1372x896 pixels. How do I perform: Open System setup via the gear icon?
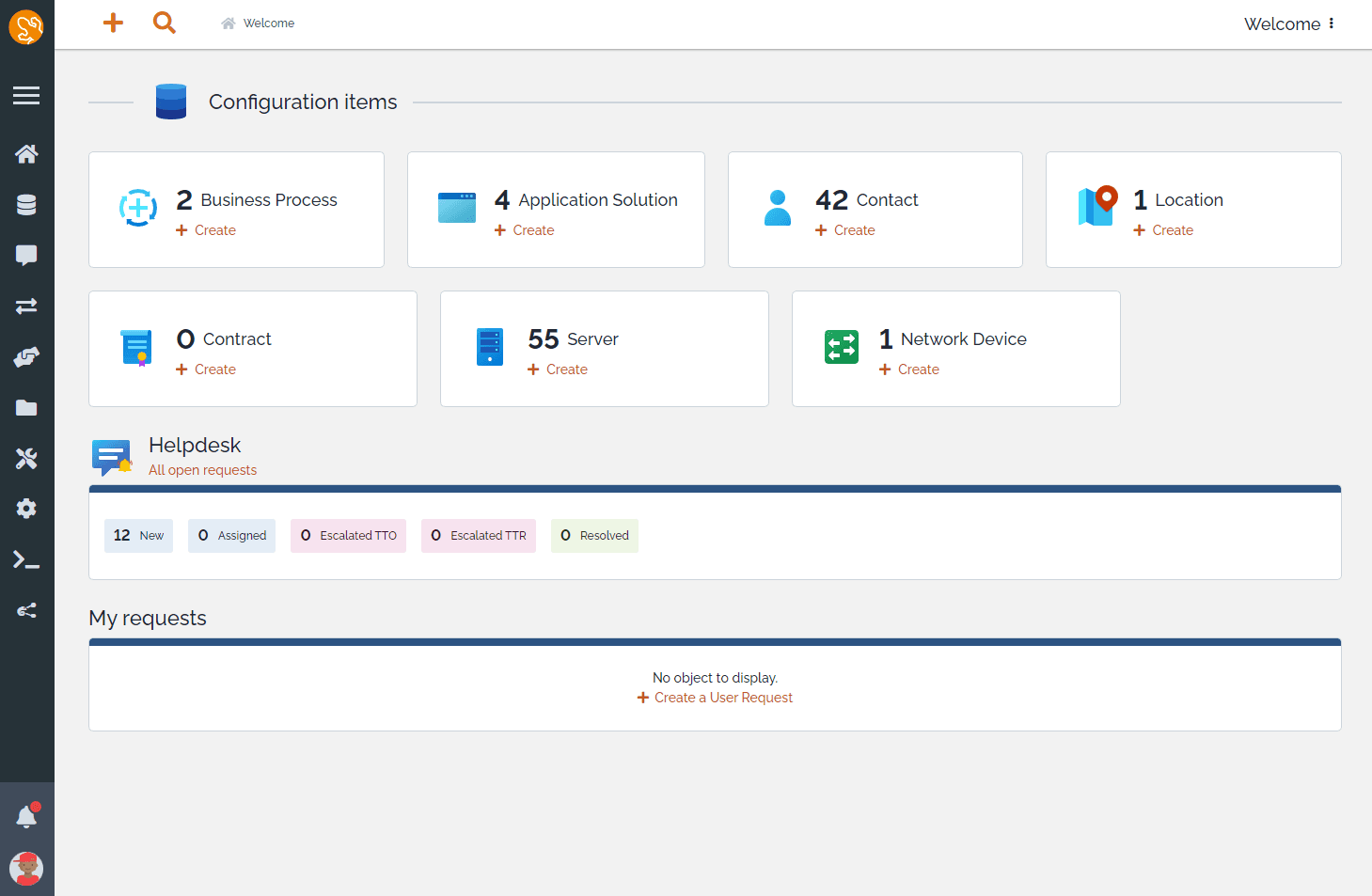pos(26,509)
